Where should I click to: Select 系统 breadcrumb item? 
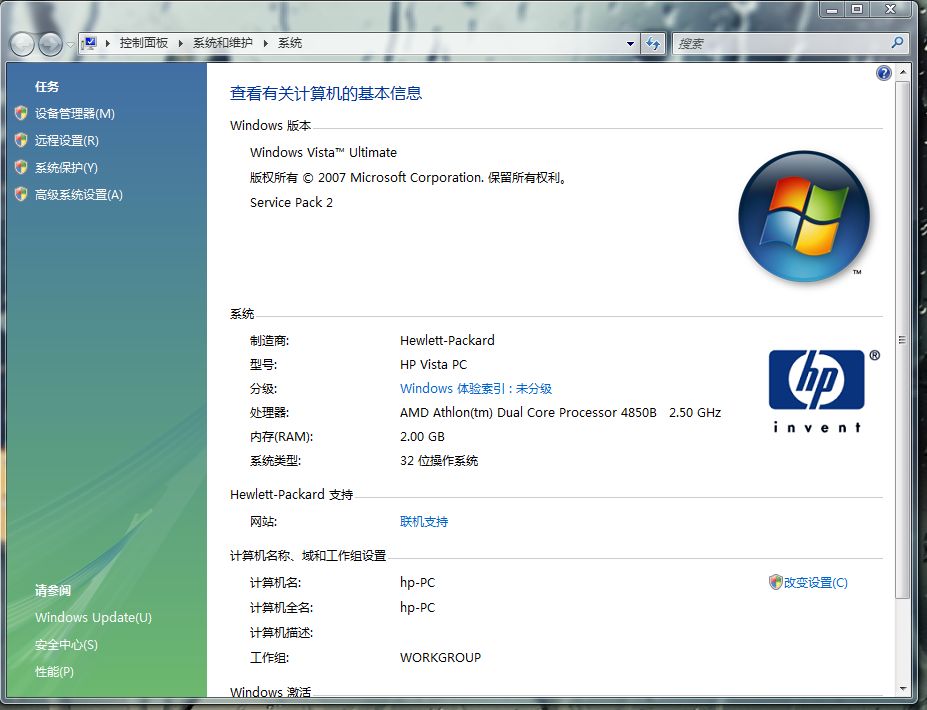290,43
